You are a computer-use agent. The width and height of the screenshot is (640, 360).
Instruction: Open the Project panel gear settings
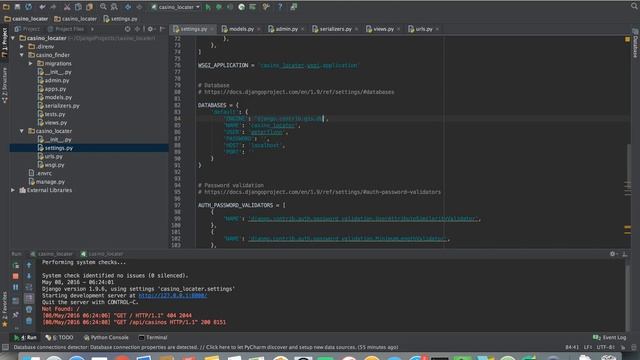[151, 29]
